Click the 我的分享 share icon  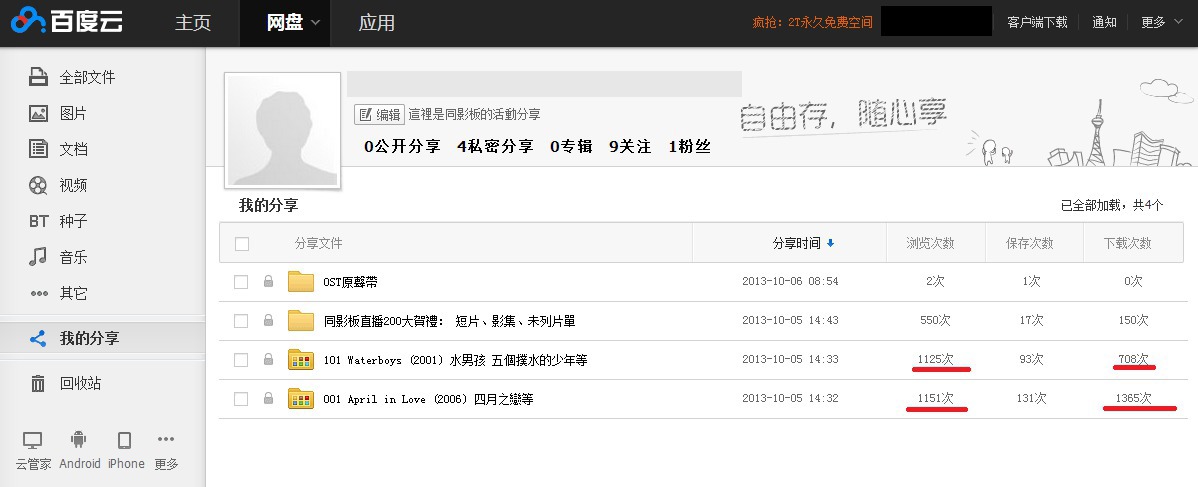[38, 338]
